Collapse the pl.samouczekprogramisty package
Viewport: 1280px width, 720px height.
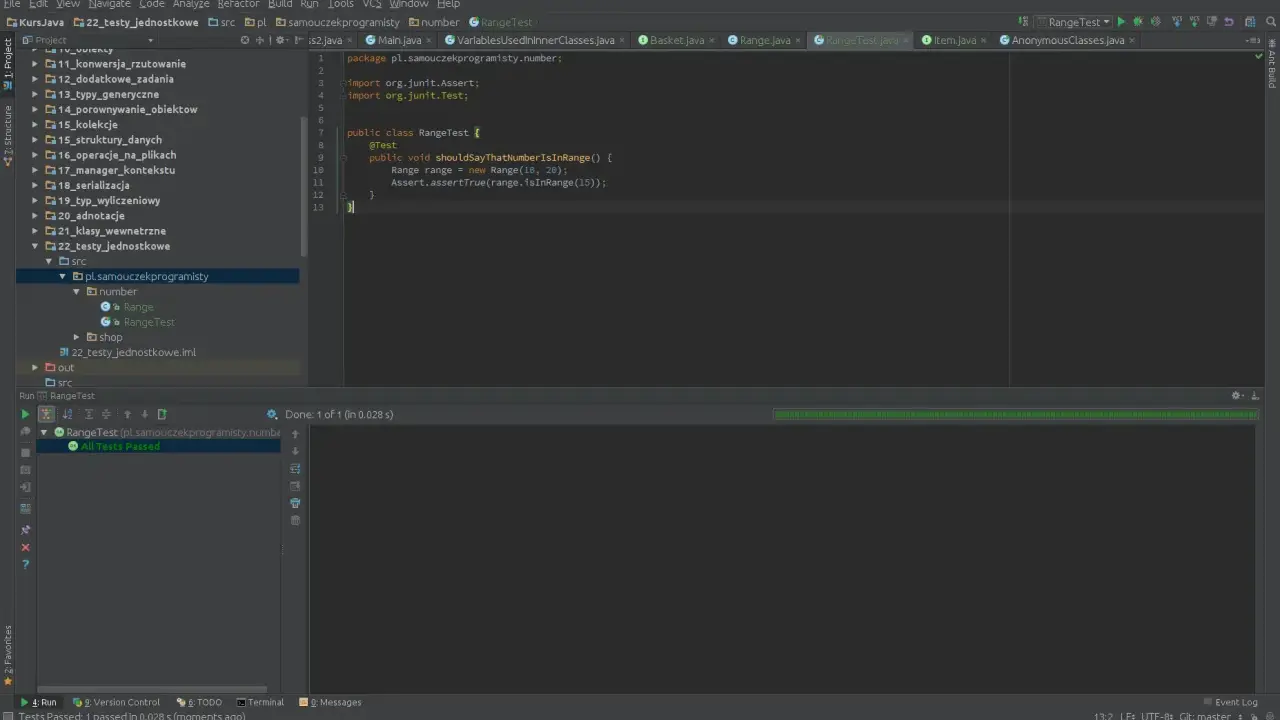(x=62, y=276)
